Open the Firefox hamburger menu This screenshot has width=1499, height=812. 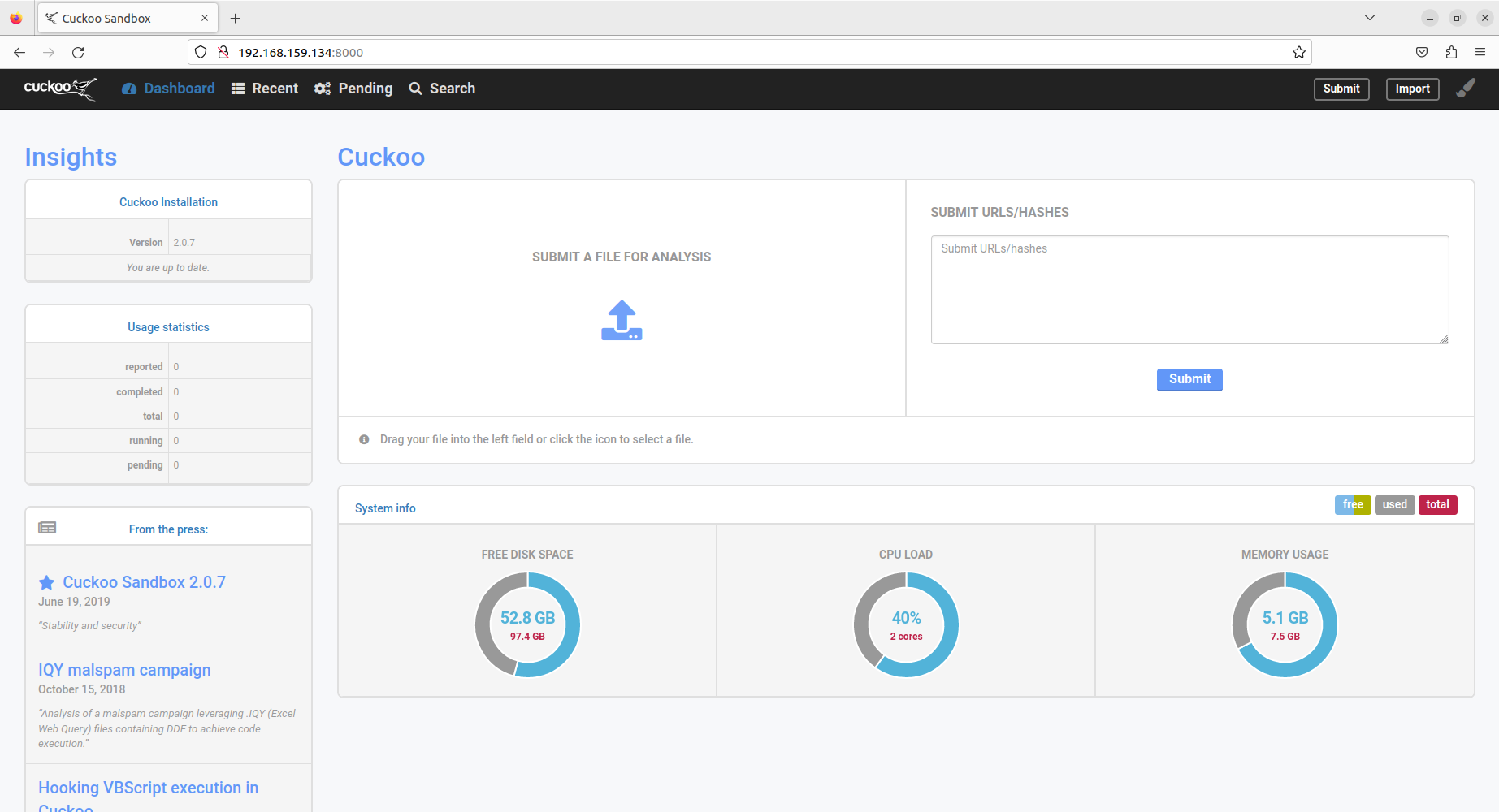pos(1480,52)
